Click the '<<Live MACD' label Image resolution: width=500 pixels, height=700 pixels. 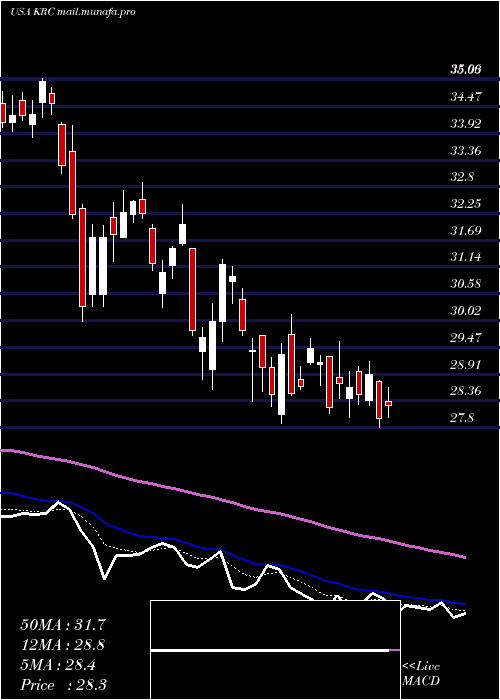[421, 673]
